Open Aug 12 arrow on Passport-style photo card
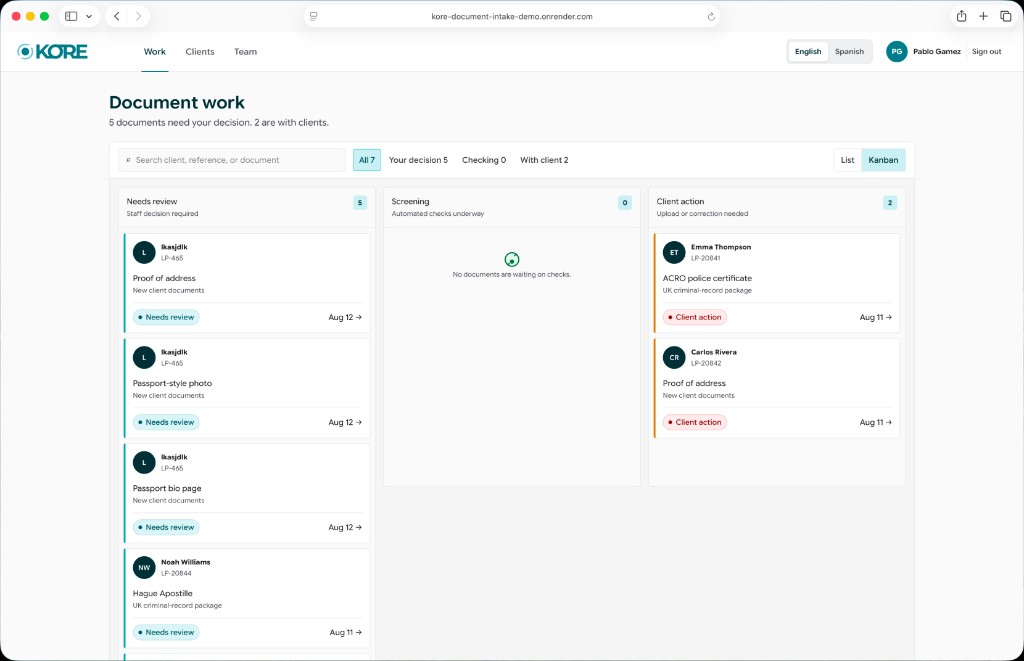Image resolution: width=1024 pixels, height=661 pixels. [x=345, y=422]
